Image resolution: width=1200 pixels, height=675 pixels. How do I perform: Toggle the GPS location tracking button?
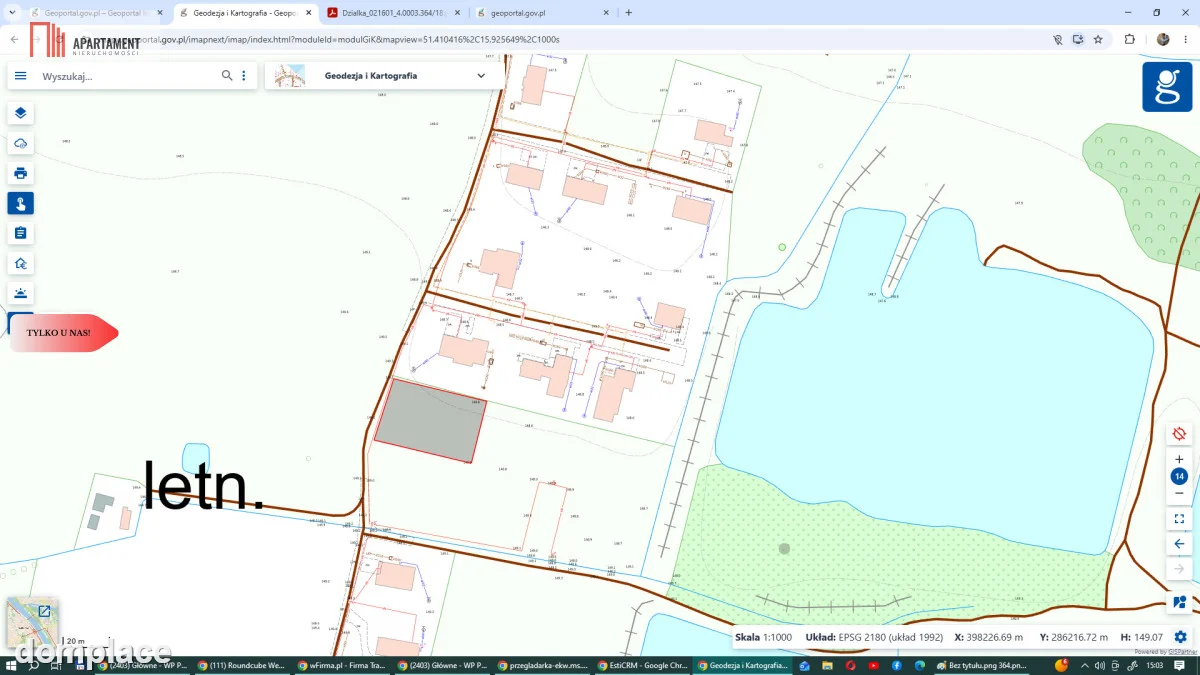[1179, 433]
